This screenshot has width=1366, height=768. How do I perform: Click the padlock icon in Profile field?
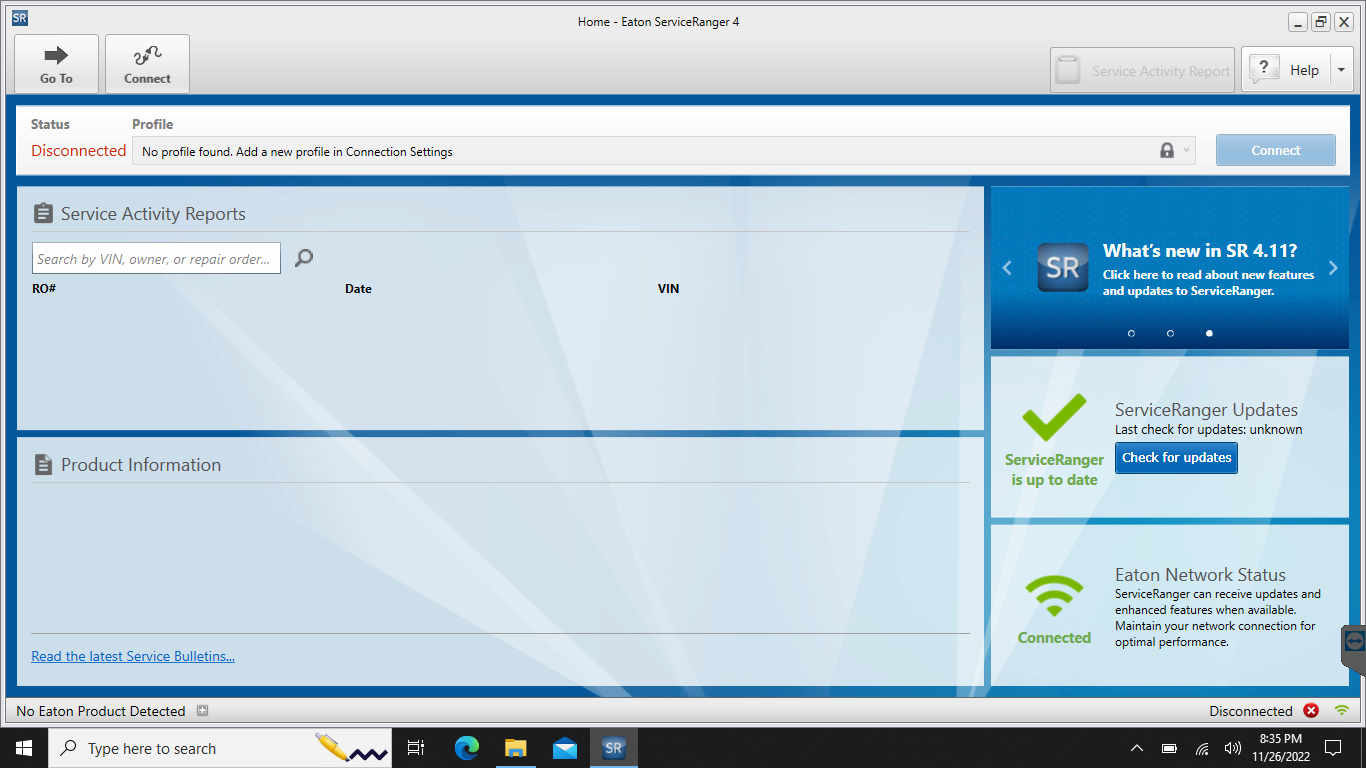(1166, 151)
